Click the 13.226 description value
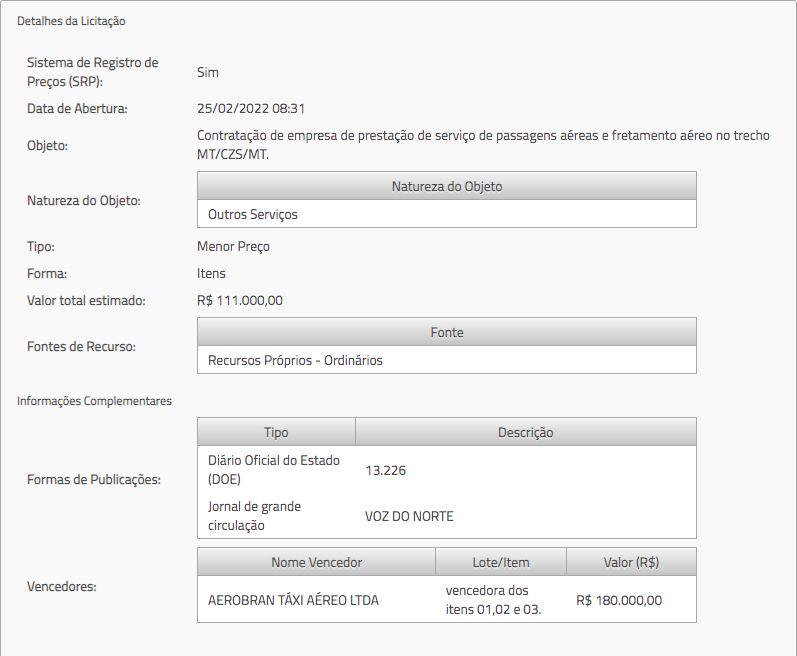The height and width of the screenshot is (656, 797). 386,470
